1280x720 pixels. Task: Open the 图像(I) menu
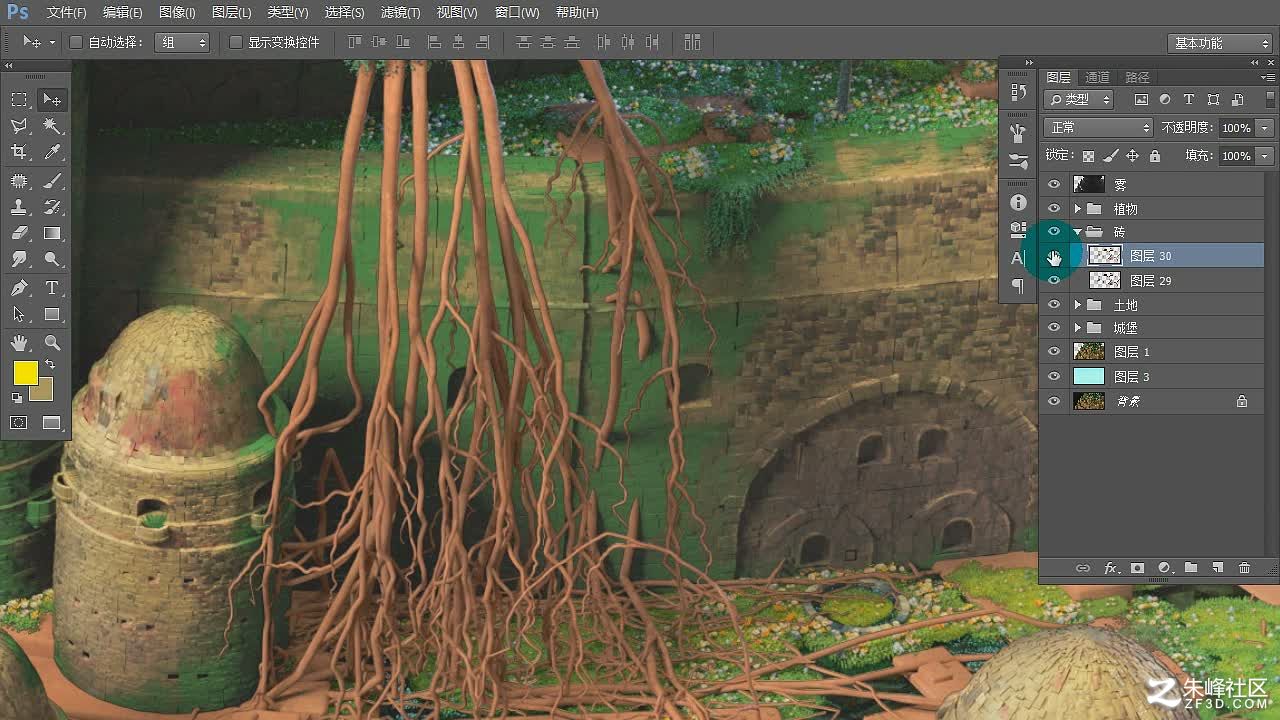point(177,13)
